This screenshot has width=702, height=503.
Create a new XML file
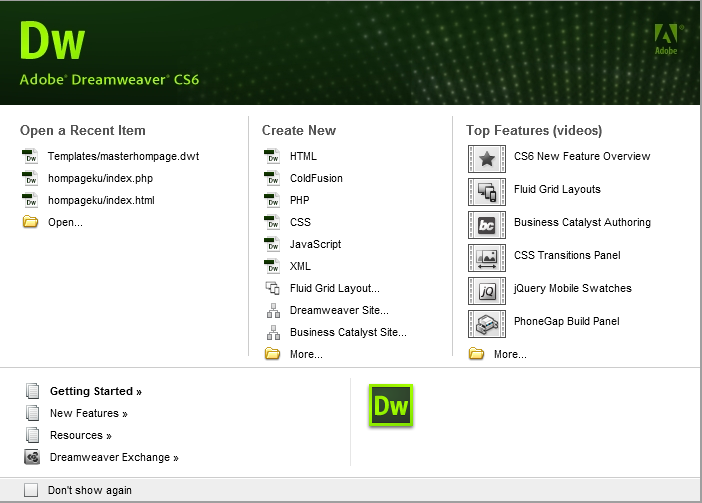click(x=300, y=266)
